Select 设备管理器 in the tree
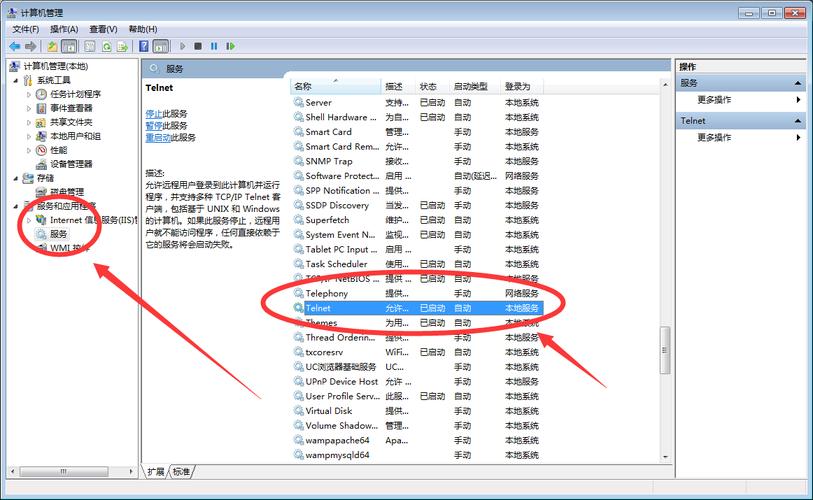This screenshot has width=813, height=500. (x=71, y=164)
